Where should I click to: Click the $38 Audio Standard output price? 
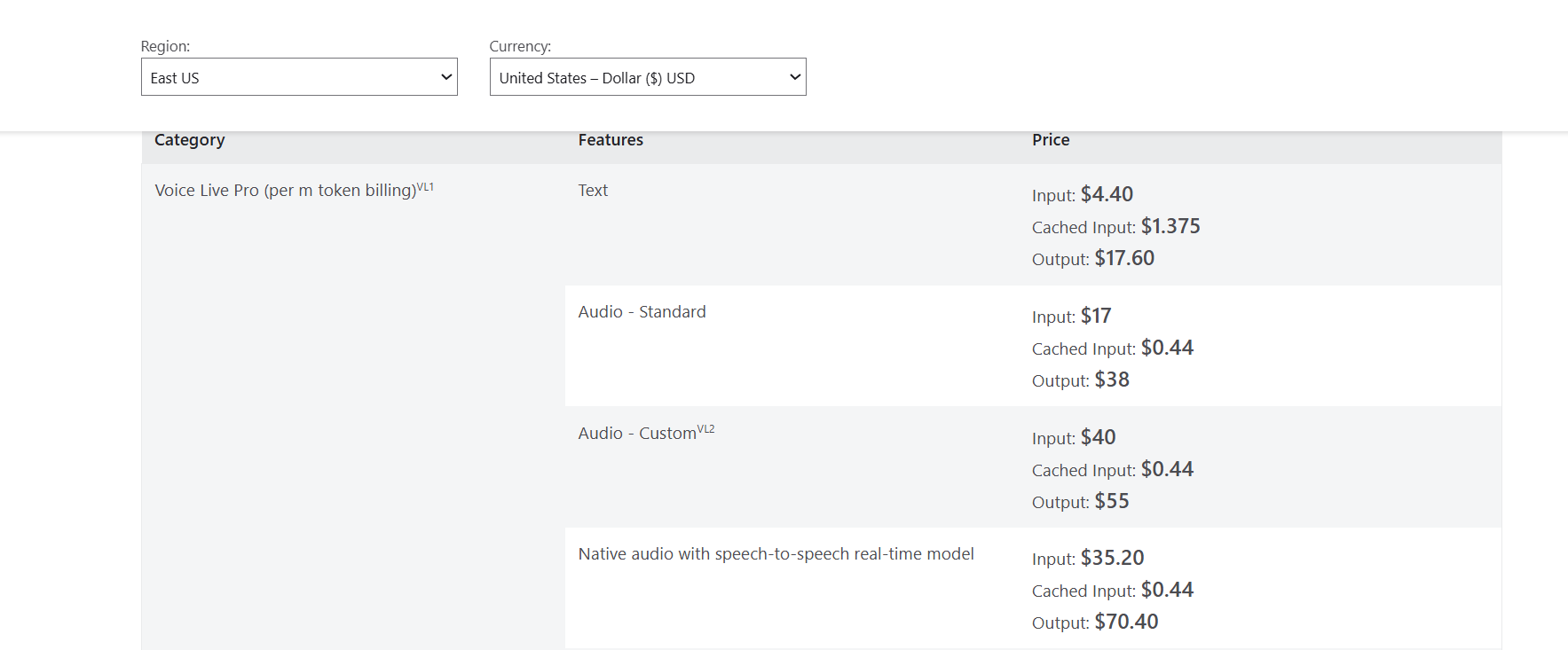point(1112,380)
